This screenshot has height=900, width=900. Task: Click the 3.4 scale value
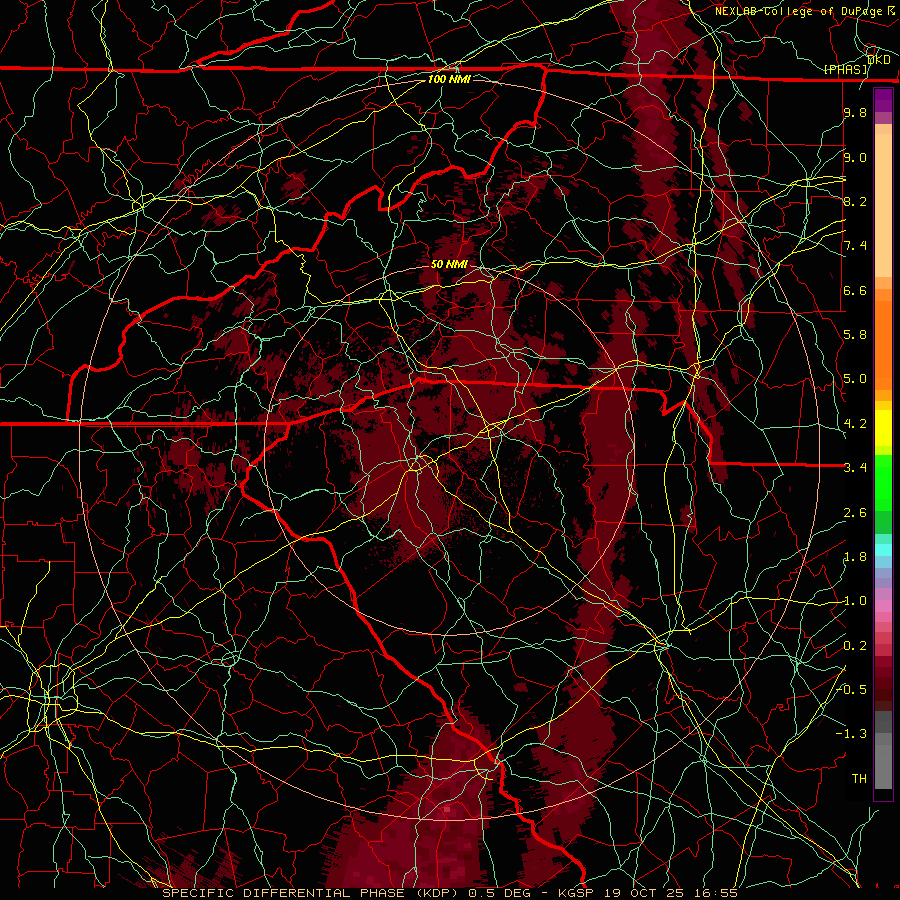click(x=855, y=467)
